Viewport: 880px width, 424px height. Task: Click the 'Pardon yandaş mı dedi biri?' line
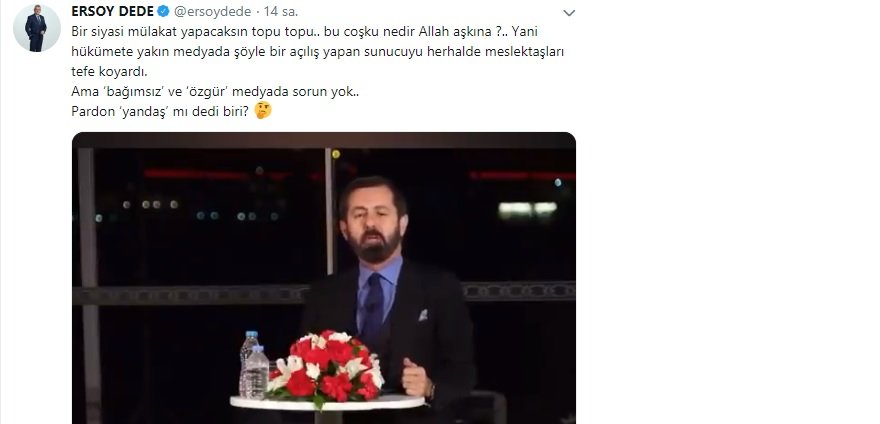(x=160, y=111)
